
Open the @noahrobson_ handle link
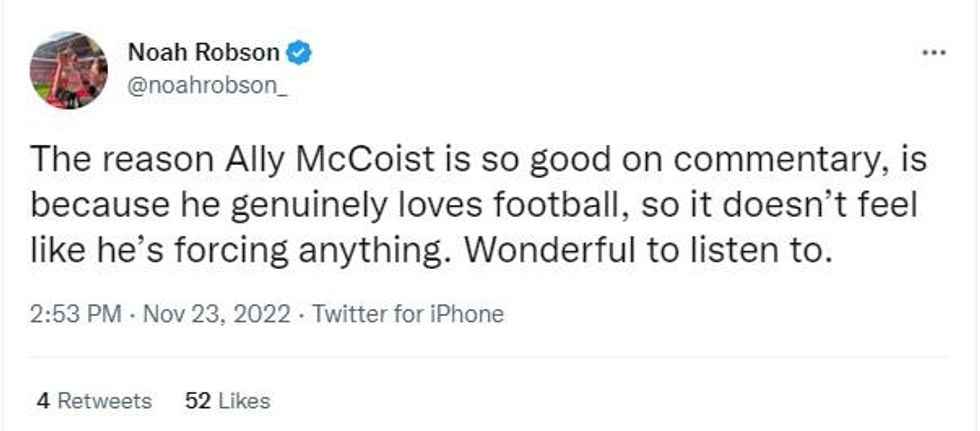point(208,88)
